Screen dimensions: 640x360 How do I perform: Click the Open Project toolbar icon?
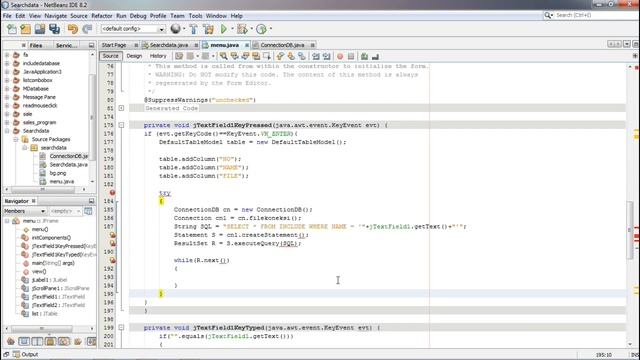[x=40, y=29]
